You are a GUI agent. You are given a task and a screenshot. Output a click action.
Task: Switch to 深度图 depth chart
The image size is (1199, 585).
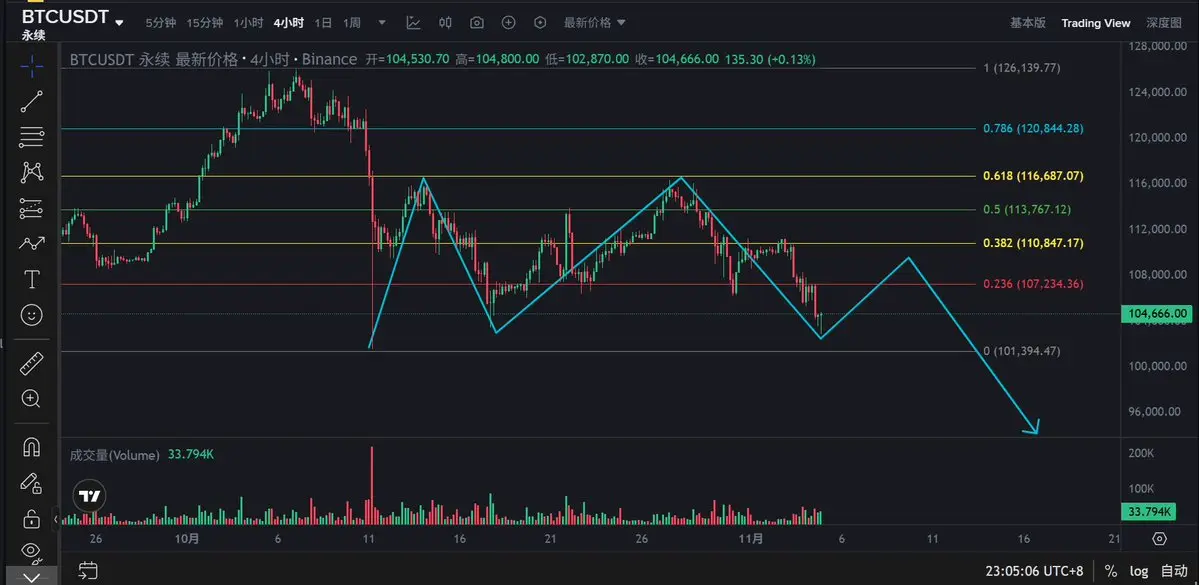1164,23
